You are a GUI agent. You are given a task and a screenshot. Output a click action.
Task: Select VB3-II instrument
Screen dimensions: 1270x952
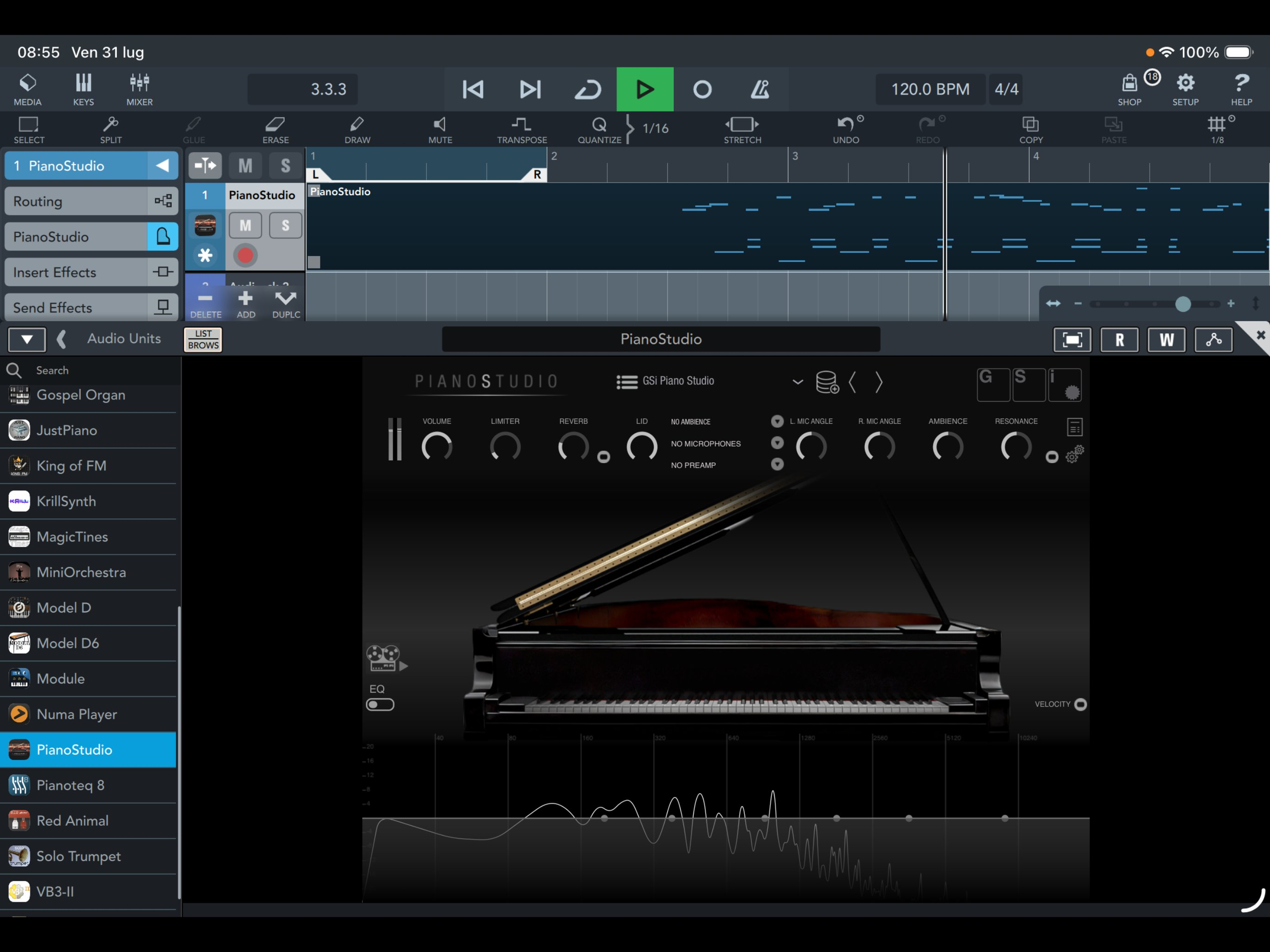89,891
